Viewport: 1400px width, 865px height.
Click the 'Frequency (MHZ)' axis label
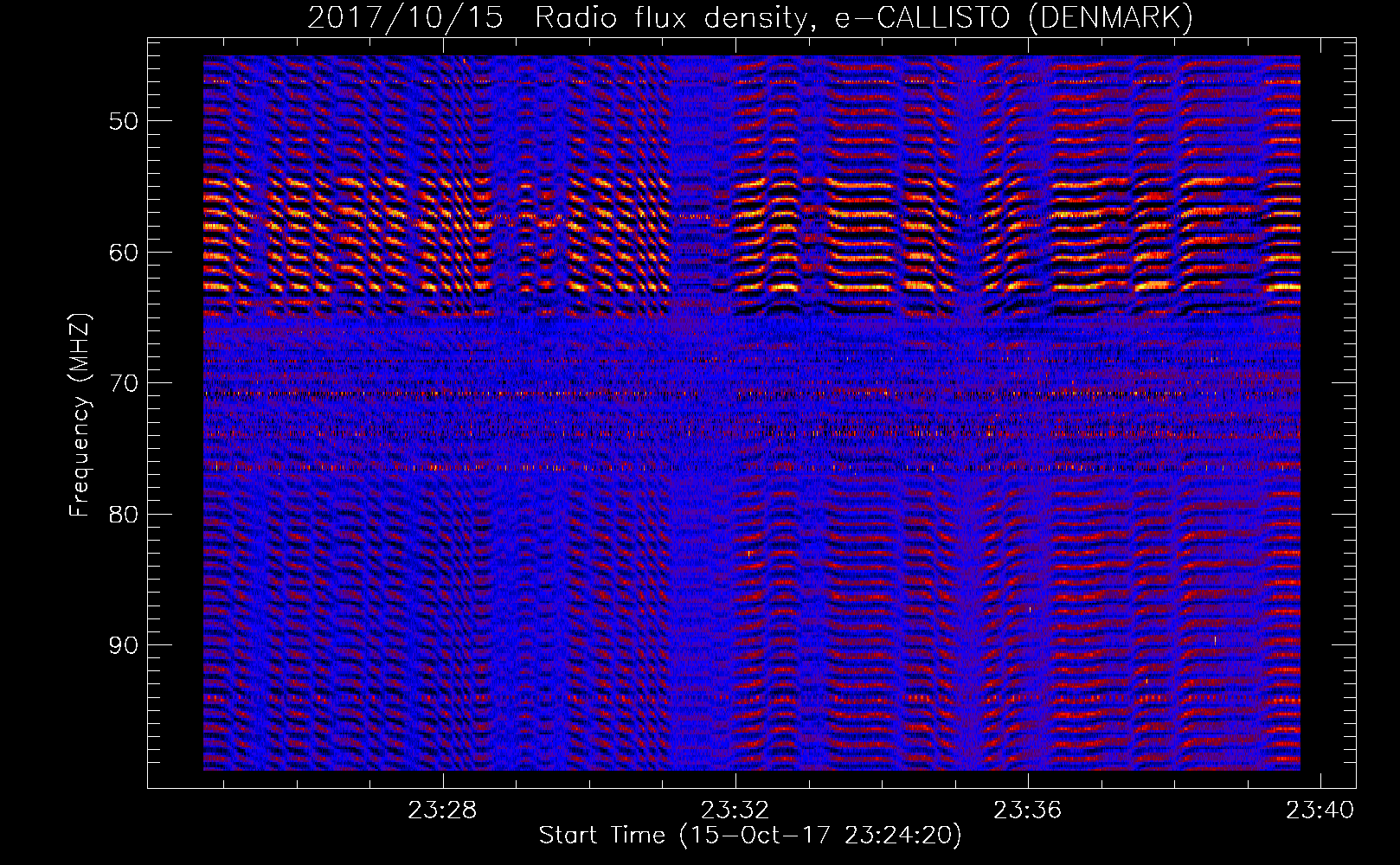pos(80,415)
